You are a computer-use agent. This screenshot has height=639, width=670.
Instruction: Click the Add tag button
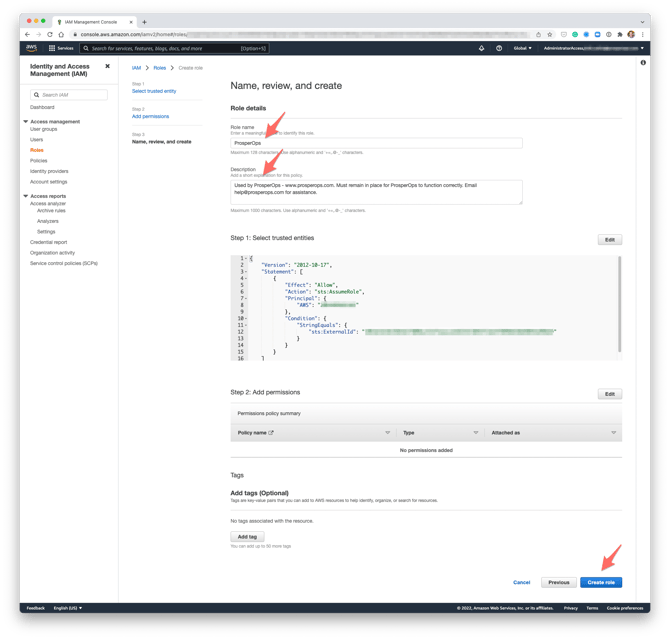[x=246, y=537]
